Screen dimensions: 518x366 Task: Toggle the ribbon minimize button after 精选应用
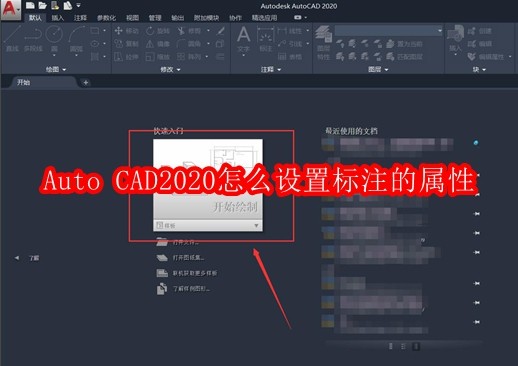click(x=298, y=17)
